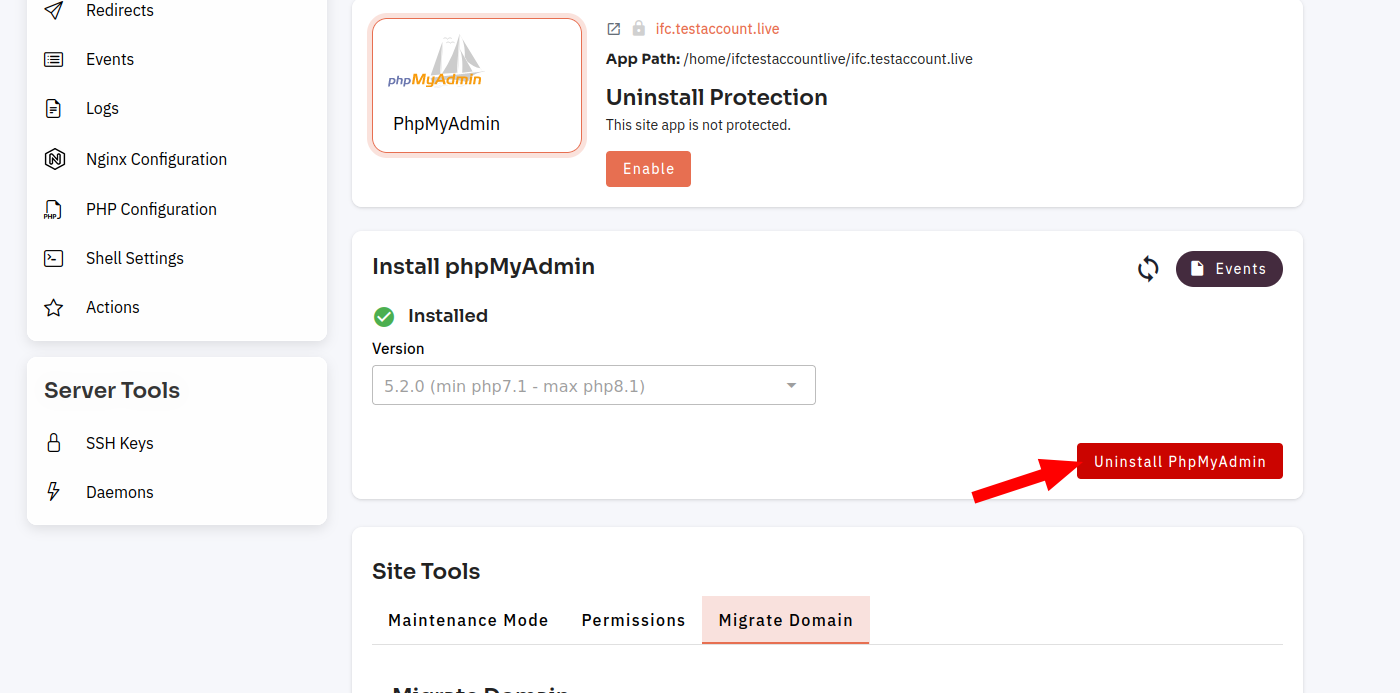Click the Logs document icon
This screenshot has height=693, width=1400.
pyautogui.click(x=54, y=109)
